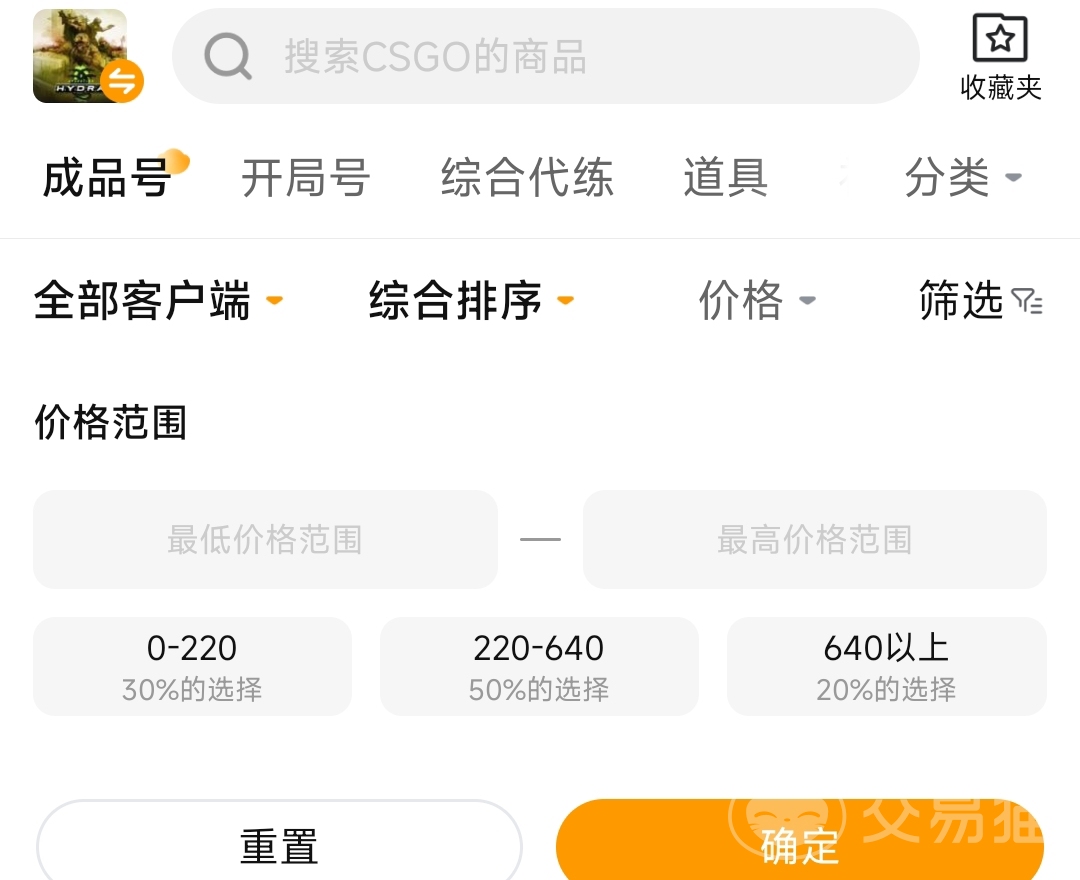
Task: Expand the 综合排序 sorting dropdown
Action: click(472, 300)
